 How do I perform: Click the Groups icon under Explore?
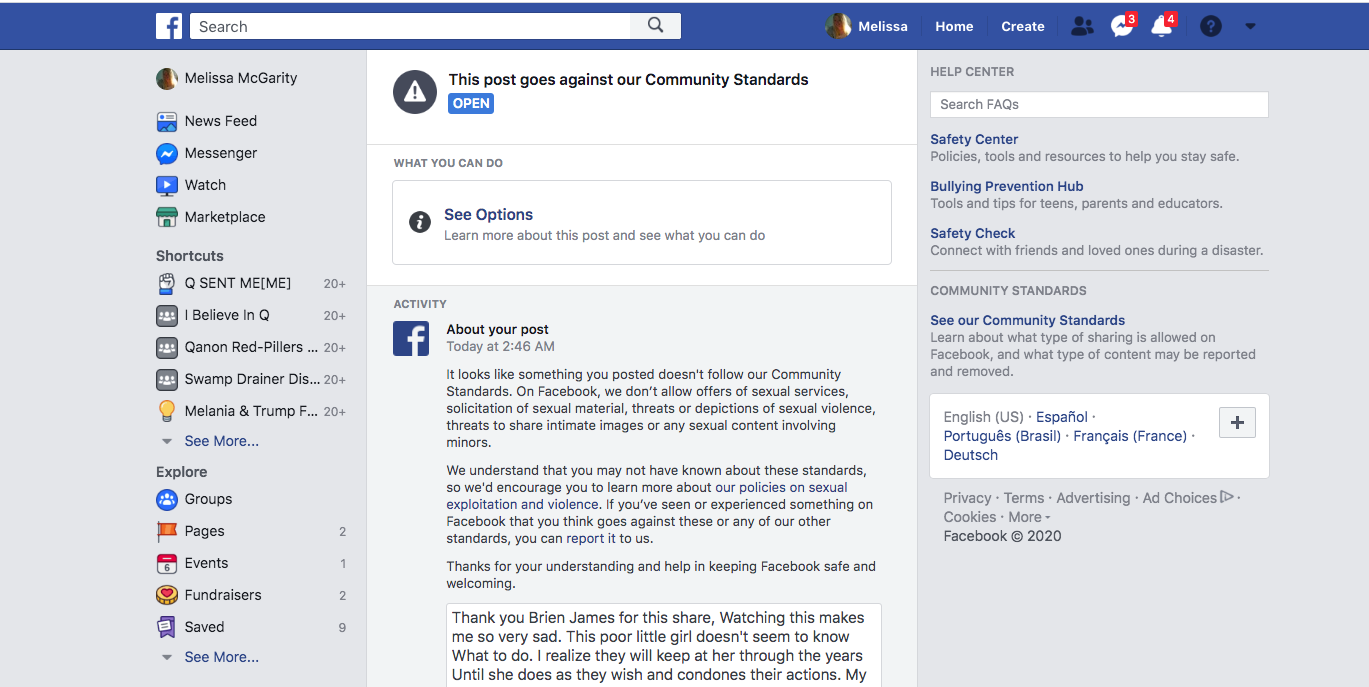point(167,499)
